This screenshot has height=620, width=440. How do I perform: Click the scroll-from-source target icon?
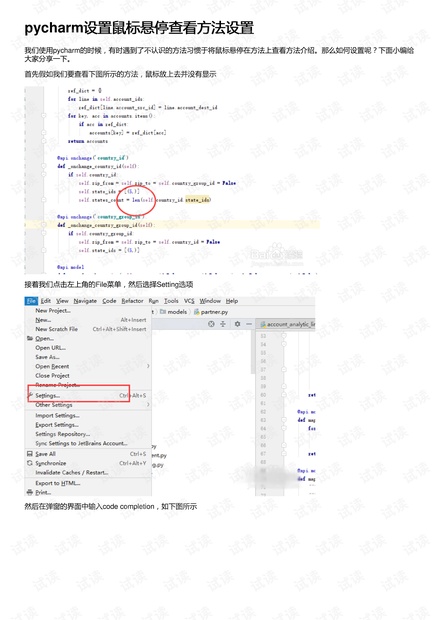point(211,324)
